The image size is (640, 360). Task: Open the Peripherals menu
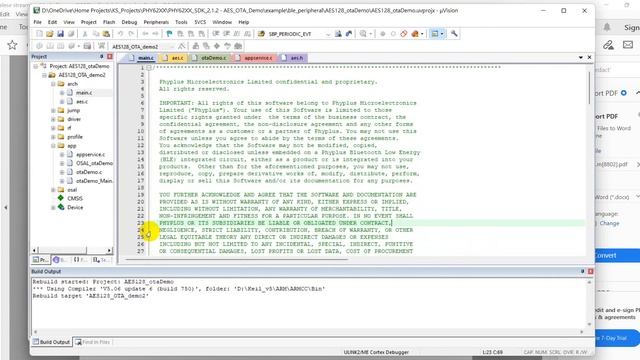156,22
